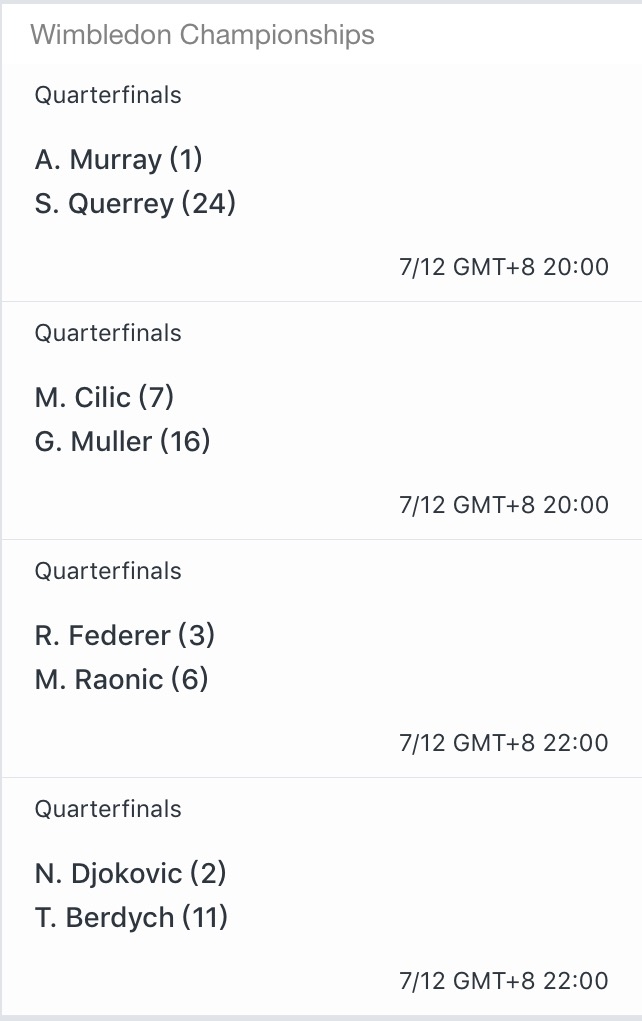Click Quarterfinals label above Cilic match
This screenshot has width=642, height=1021.
[107, 333]
